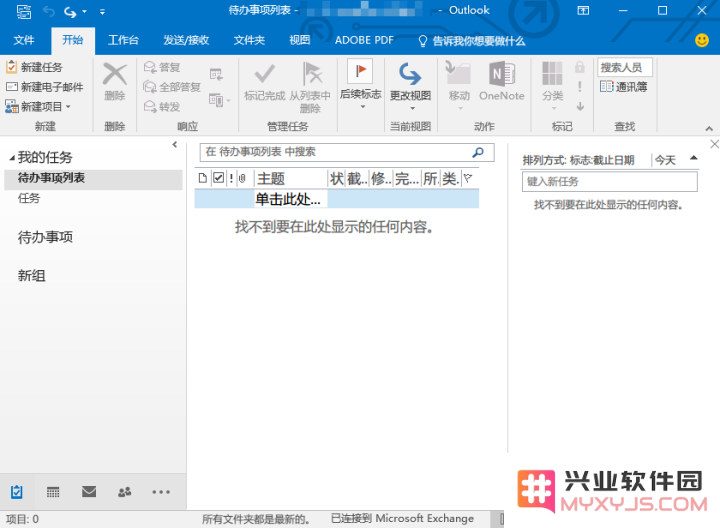The width and height of the screenshot is (720, 528).
Task: Switch to People via nav icon
Action: (x=124, y=492)
